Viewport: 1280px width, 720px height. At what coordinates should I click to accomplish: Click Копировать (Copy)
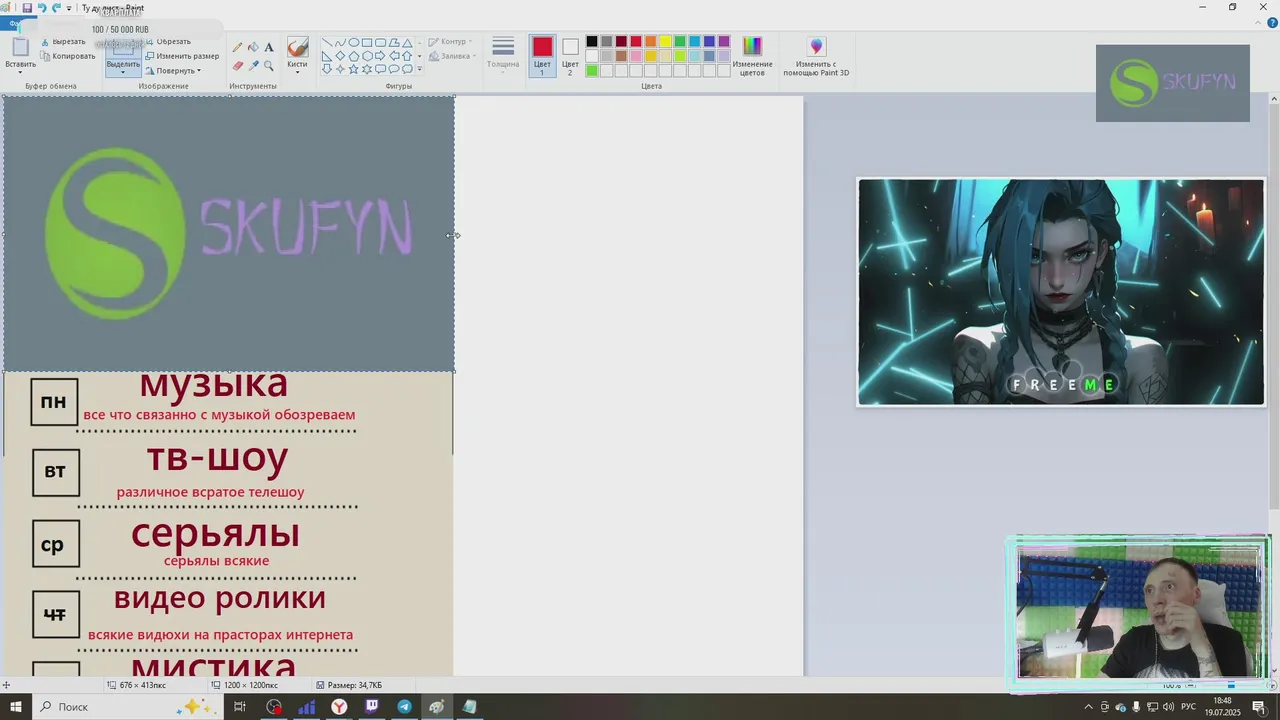click(67, 56)
